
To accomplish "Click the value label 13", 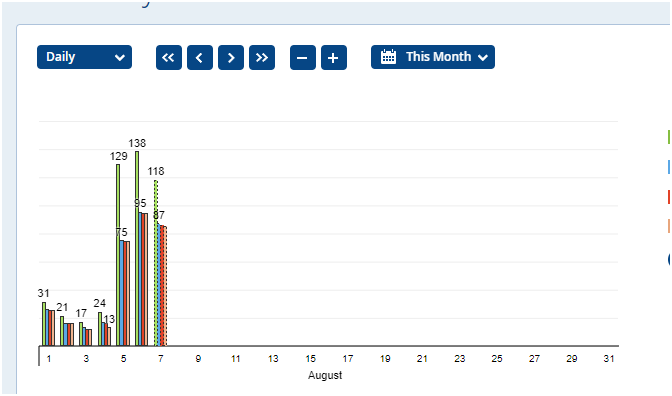I will click(x=109, y=319).
